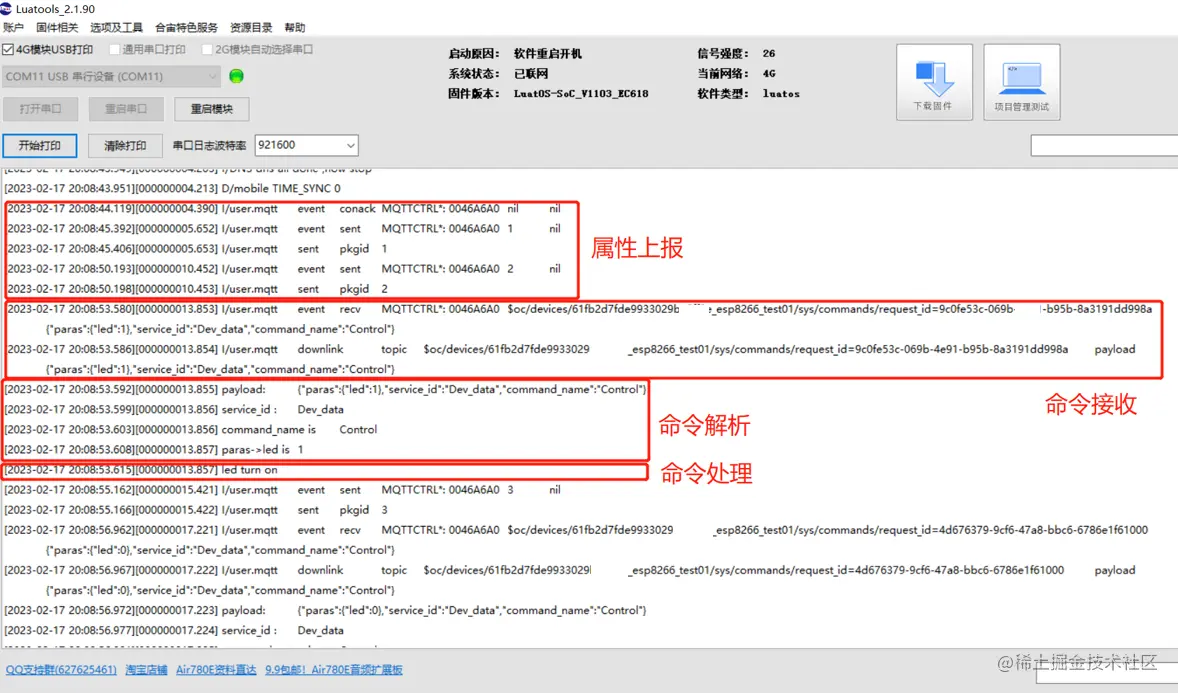Open the QQ支持群(627625461) link
Viewport: 1178px width, 693px height.
tap(61, 669)
